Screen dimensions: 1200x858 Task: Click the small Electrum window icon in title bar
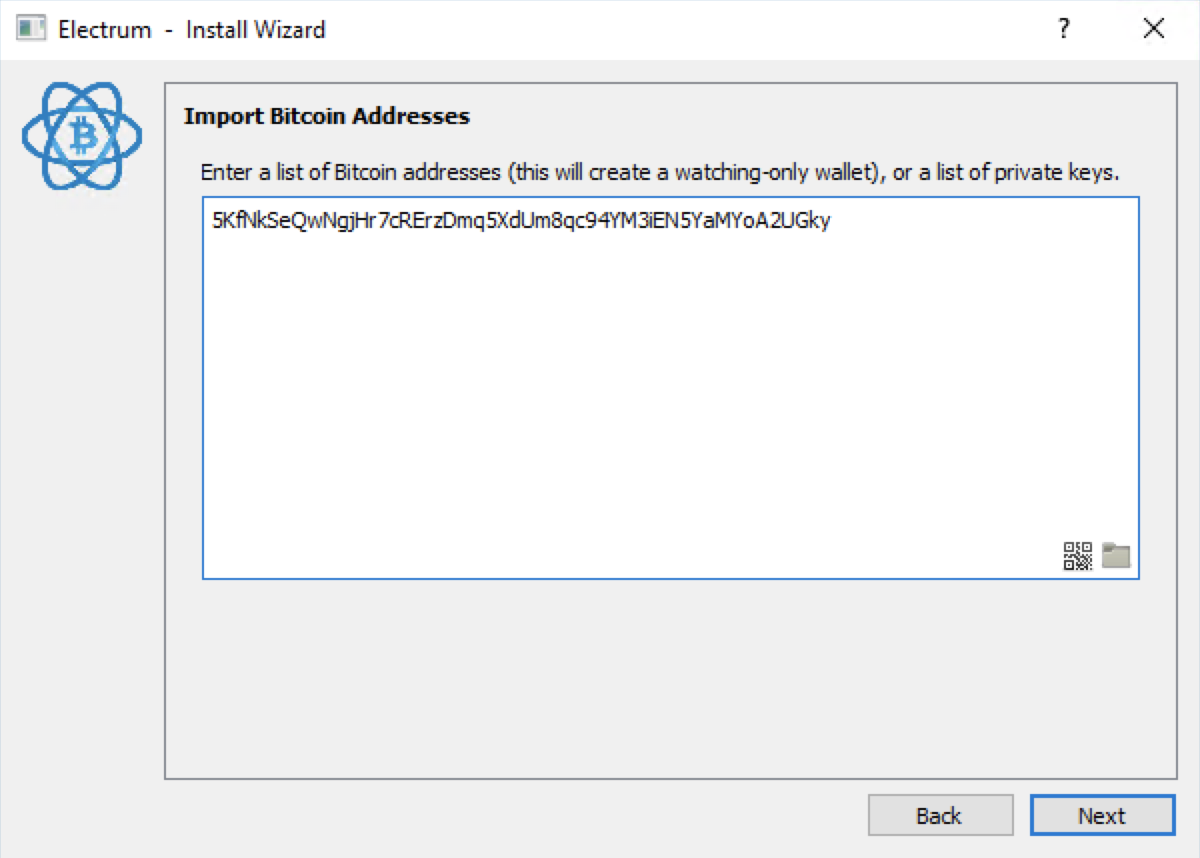pyautogui.click(x=32, y=29)
